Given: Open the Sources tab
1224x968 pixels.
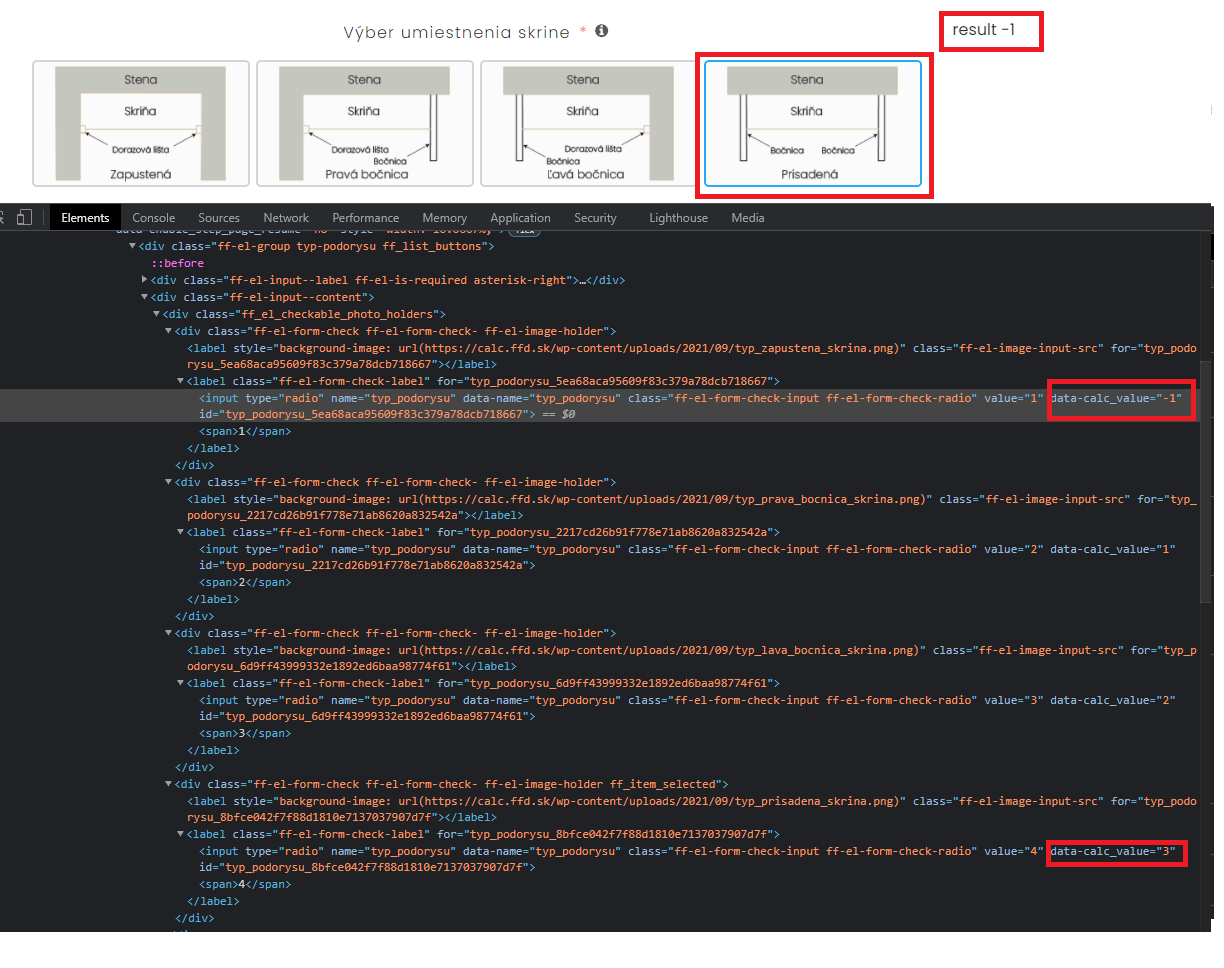Looking at the screenshot, I should click(219, 218).
